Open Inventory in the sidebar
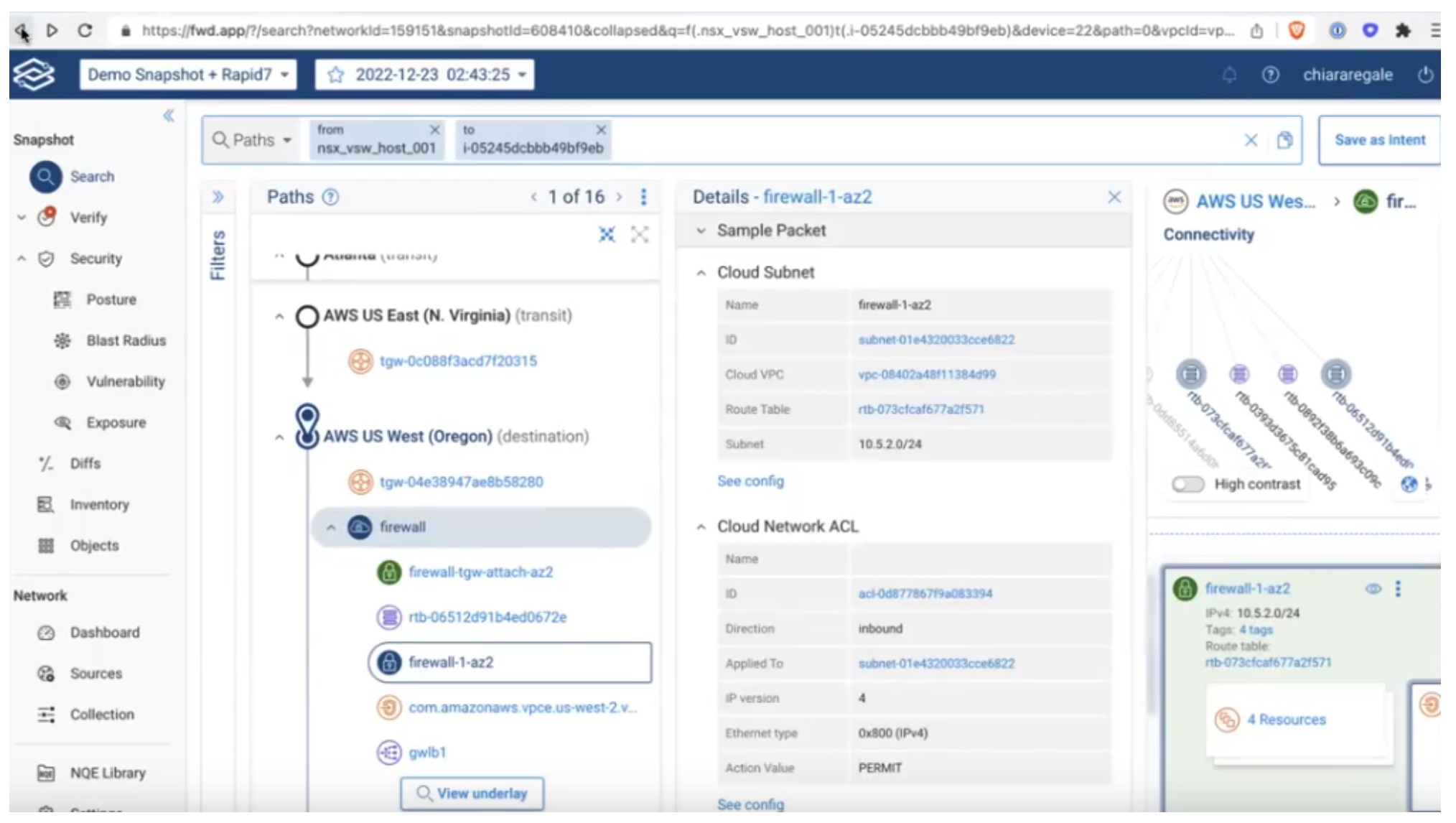This screenshot has width=1456, height=823. pos(99,504)
